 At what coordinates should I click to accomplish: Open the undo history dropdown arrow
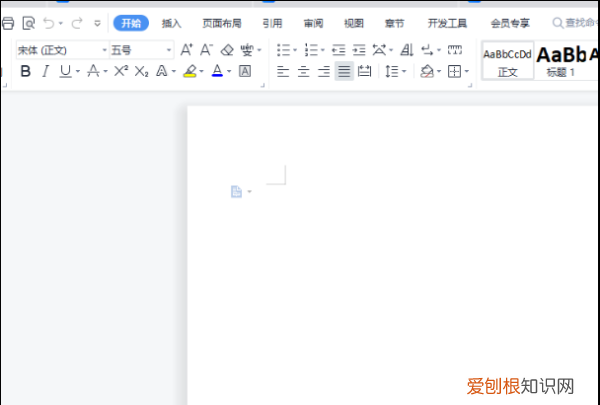pyautogui.click(x=60, y=24)
